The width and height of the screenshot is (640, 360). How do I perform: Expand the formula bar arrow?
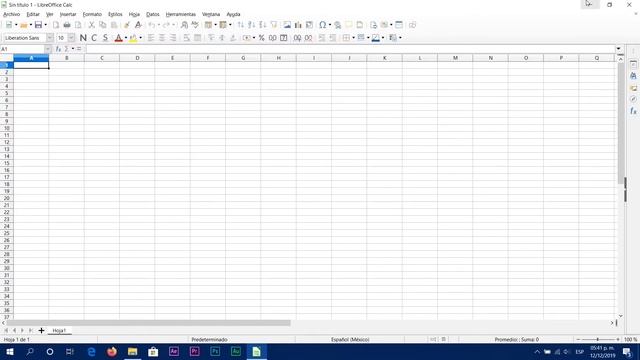click(x=619, y=49)
